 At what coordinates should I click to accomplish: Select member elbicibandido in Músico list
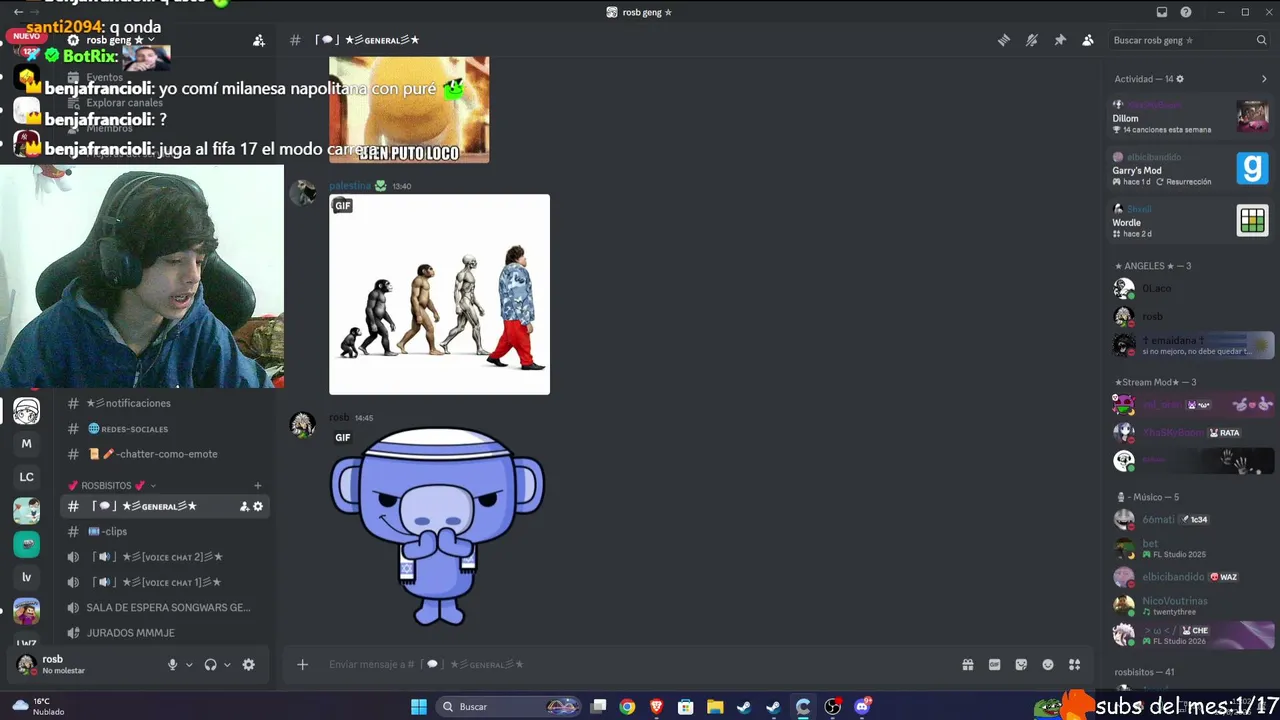[1191, 577]
